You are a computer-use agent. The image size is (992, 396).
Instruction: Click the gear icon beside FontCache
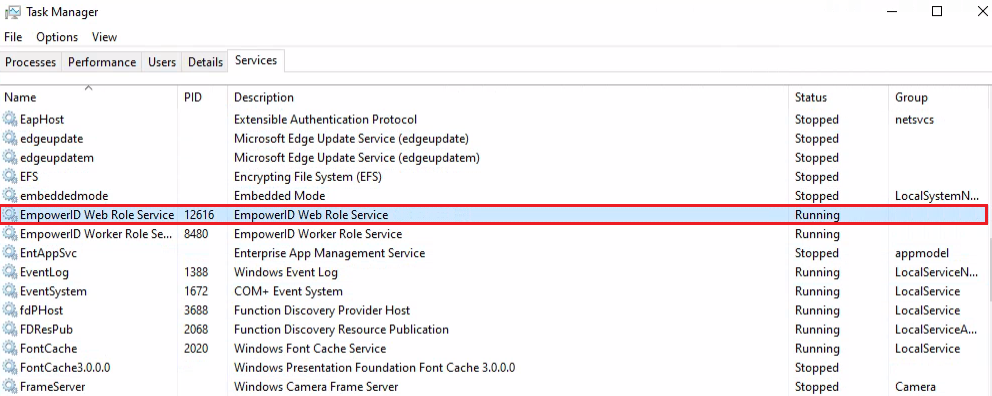tap(10, 349)
